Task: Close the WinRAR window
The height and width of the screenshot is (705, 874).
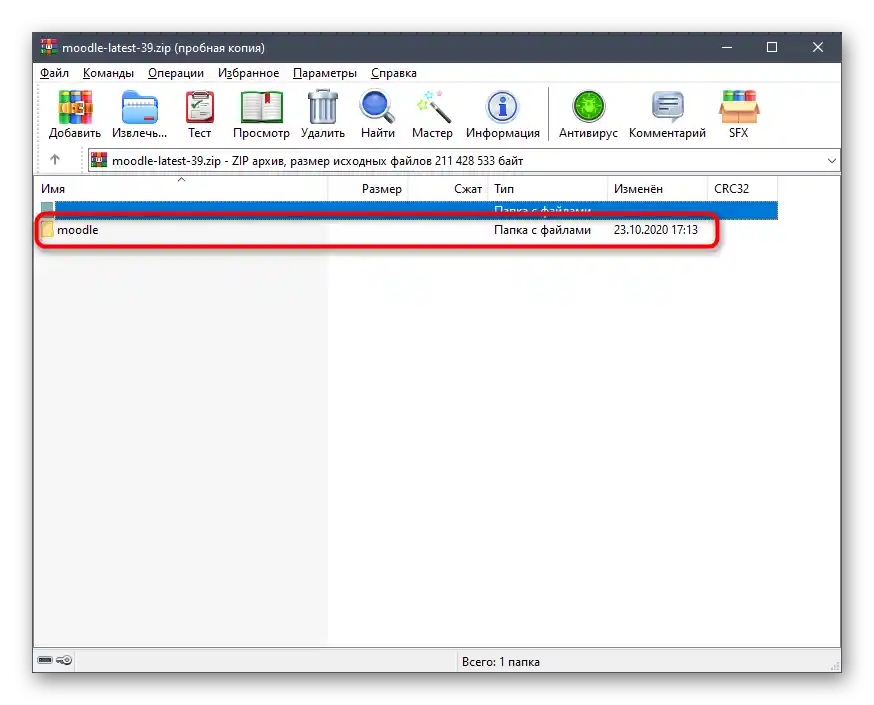Action: 818,47
